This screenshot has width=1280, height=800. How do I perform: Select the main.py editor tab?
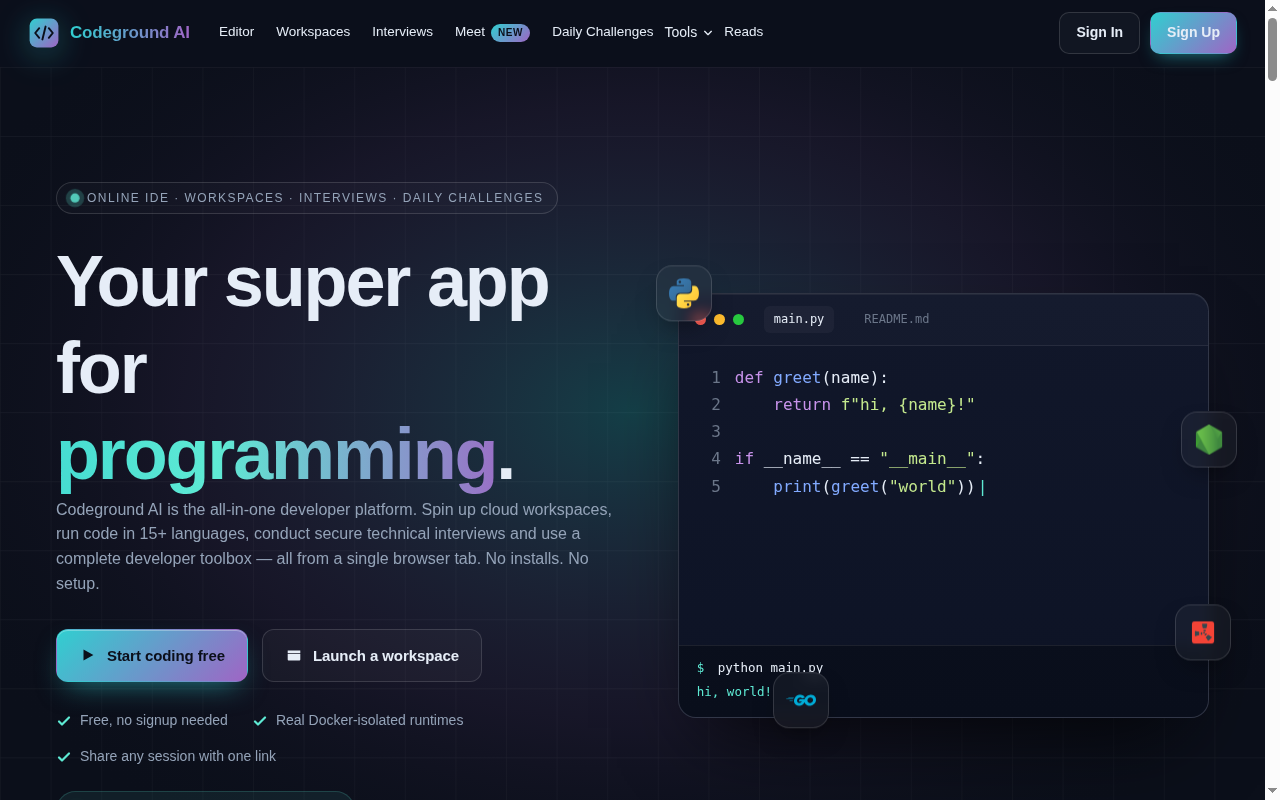pyautogui.click(x=799, y=319)
